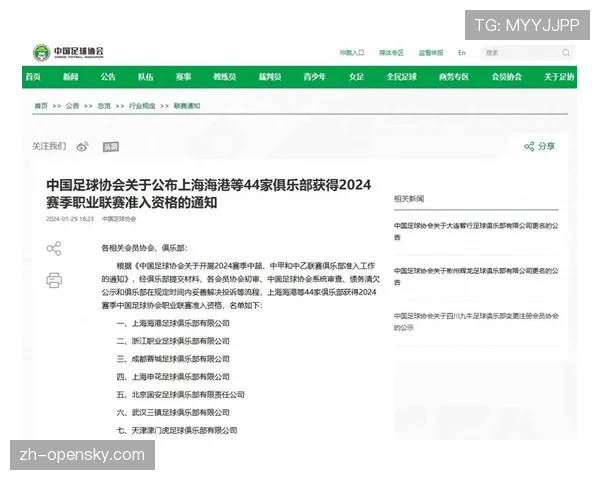Click the article date 2024-01-29
Viewport: 600px width, 480px height.
(70, 219)
